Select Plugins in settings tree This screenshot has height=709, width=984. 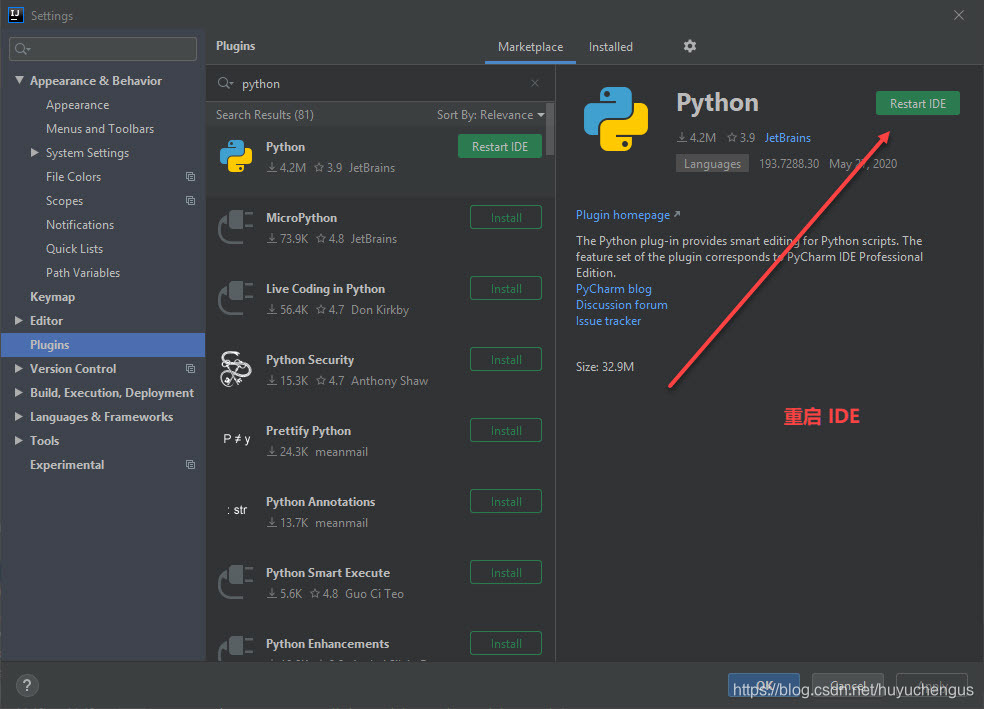(103, 345)
